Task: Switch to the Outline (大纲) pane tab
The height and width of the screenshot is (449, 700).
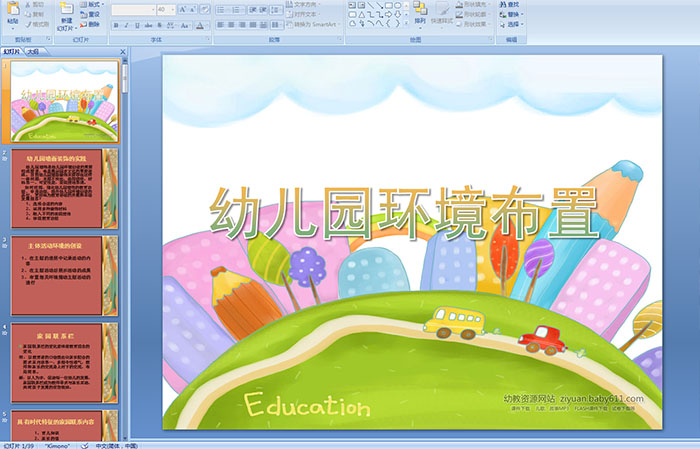Action: point(33,51)
